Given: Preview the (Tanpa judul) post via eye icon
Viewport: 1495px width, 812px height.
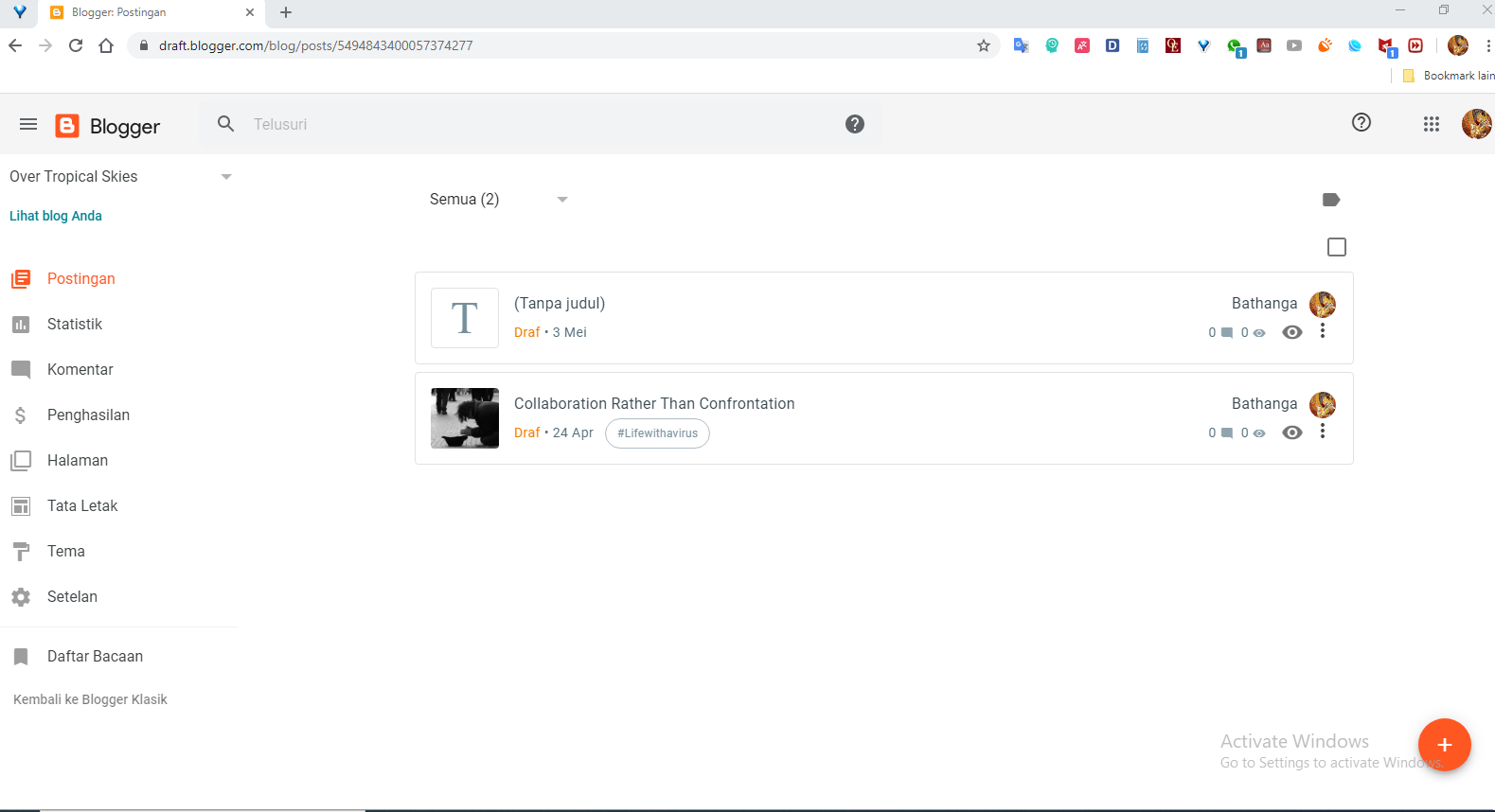Looking at the screenshot, I should (1292, 332).
